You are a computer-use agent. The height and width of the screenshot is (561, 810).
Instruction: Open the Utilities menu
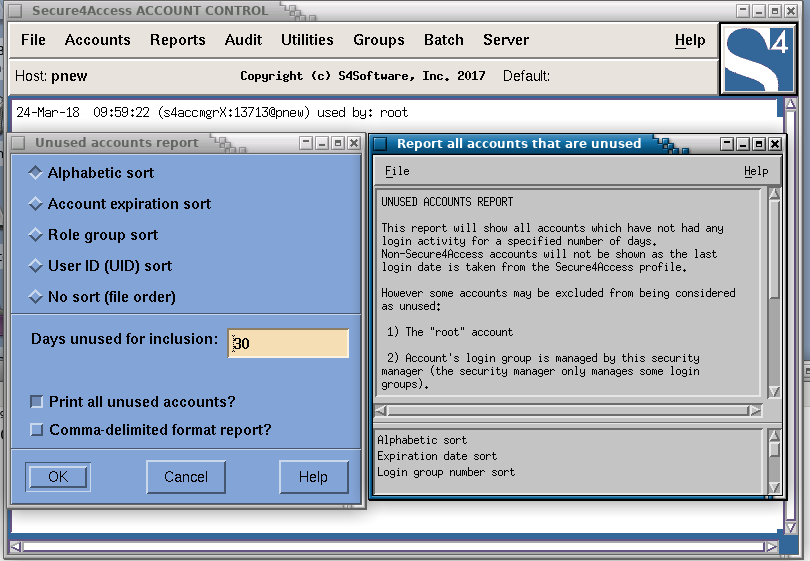(307, 40)
